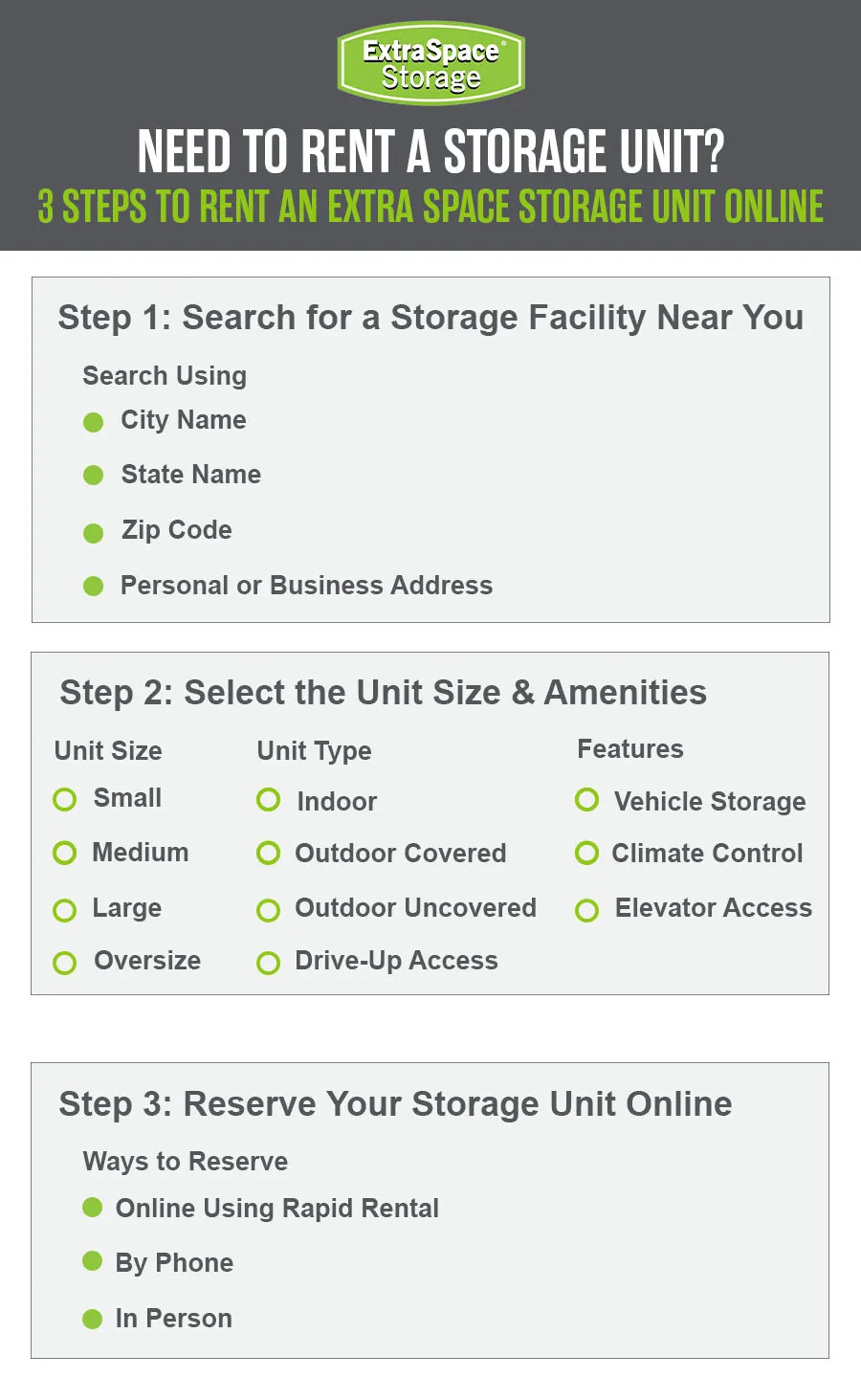Click the State Name search option

[190, 475]
